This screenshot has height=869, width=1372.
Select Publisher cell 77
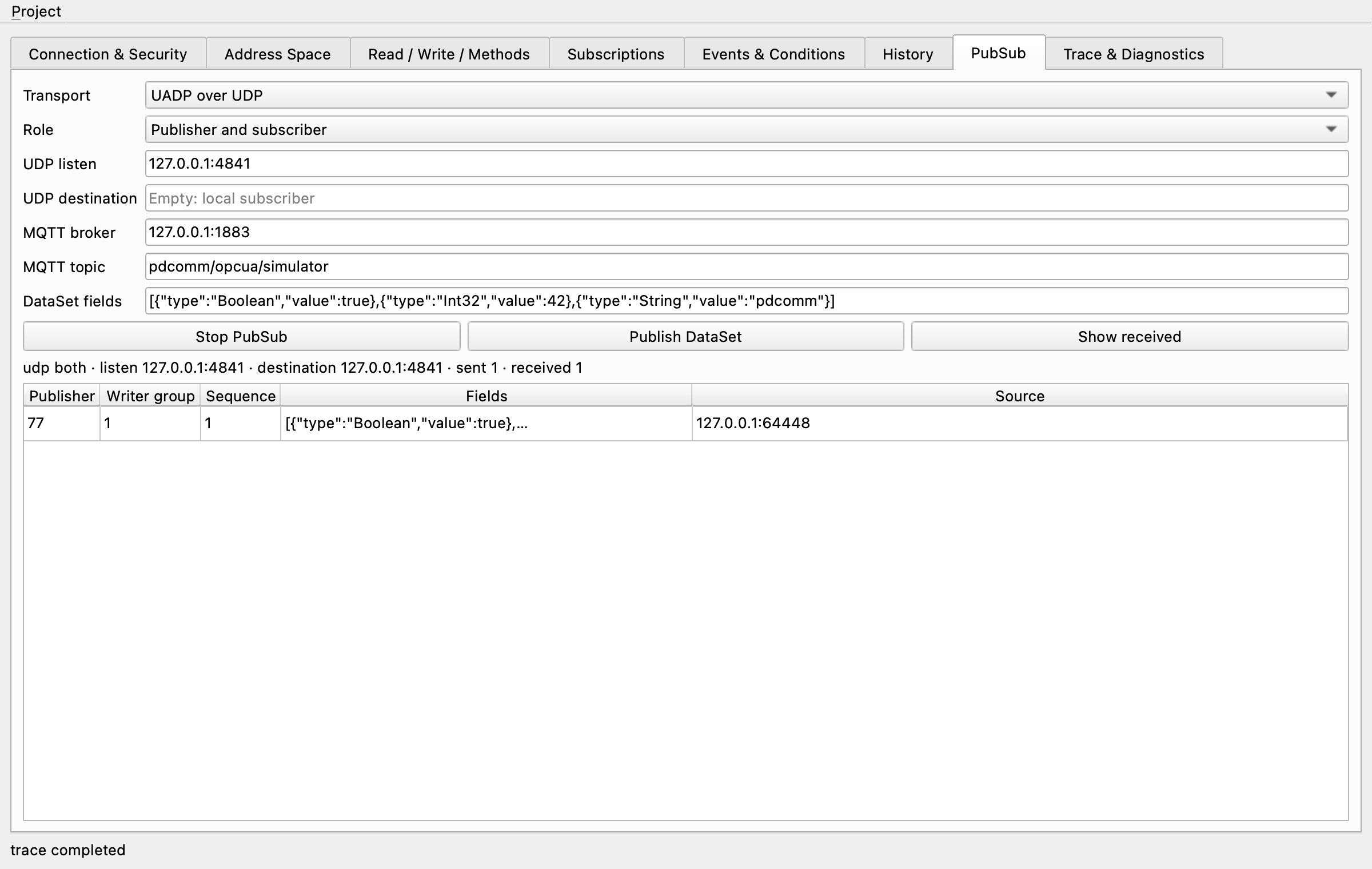[x=62, y=423]
